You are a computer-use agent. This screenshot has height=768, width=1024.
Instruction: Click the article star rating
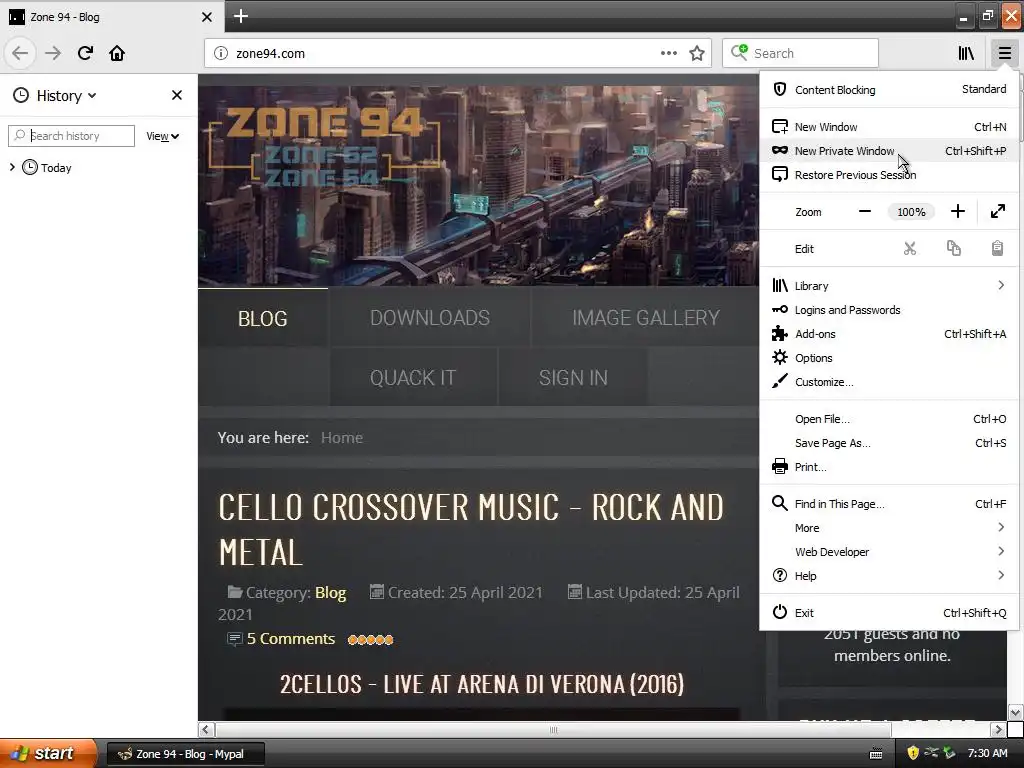click(370, 639)
